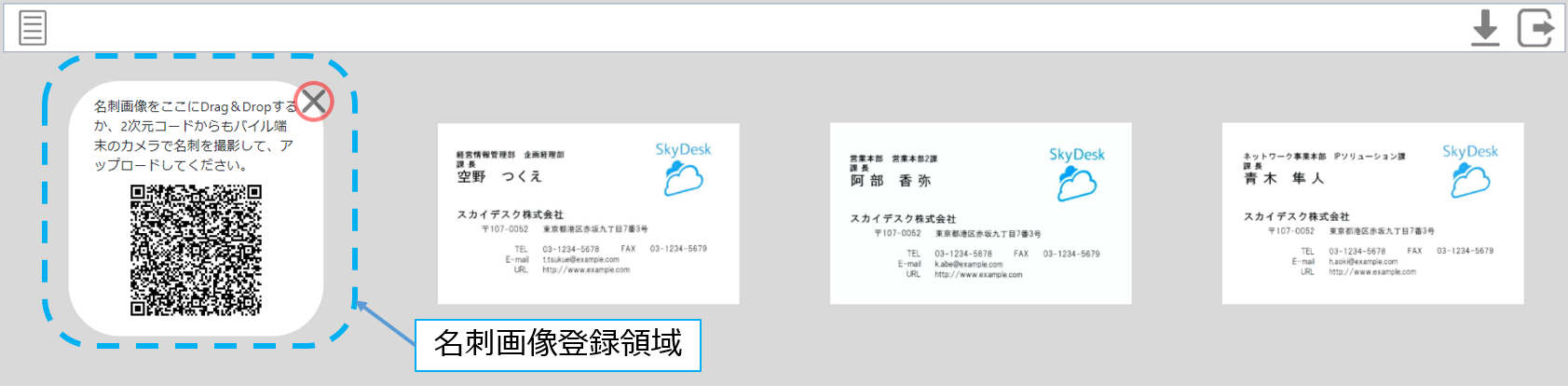Open the list menu icon
The image size is (1568, 386).
coord(33,27)
